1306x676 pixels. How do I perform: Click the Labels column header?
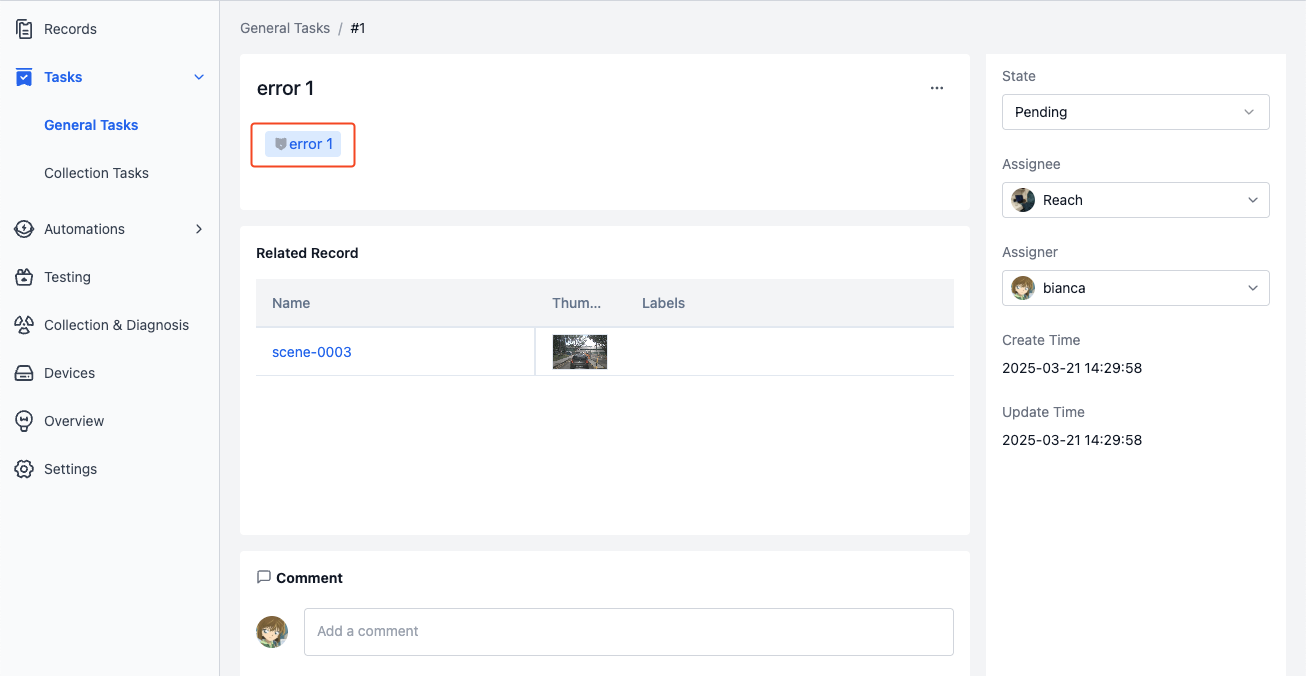pyautogui.click(x=663, y=303)
